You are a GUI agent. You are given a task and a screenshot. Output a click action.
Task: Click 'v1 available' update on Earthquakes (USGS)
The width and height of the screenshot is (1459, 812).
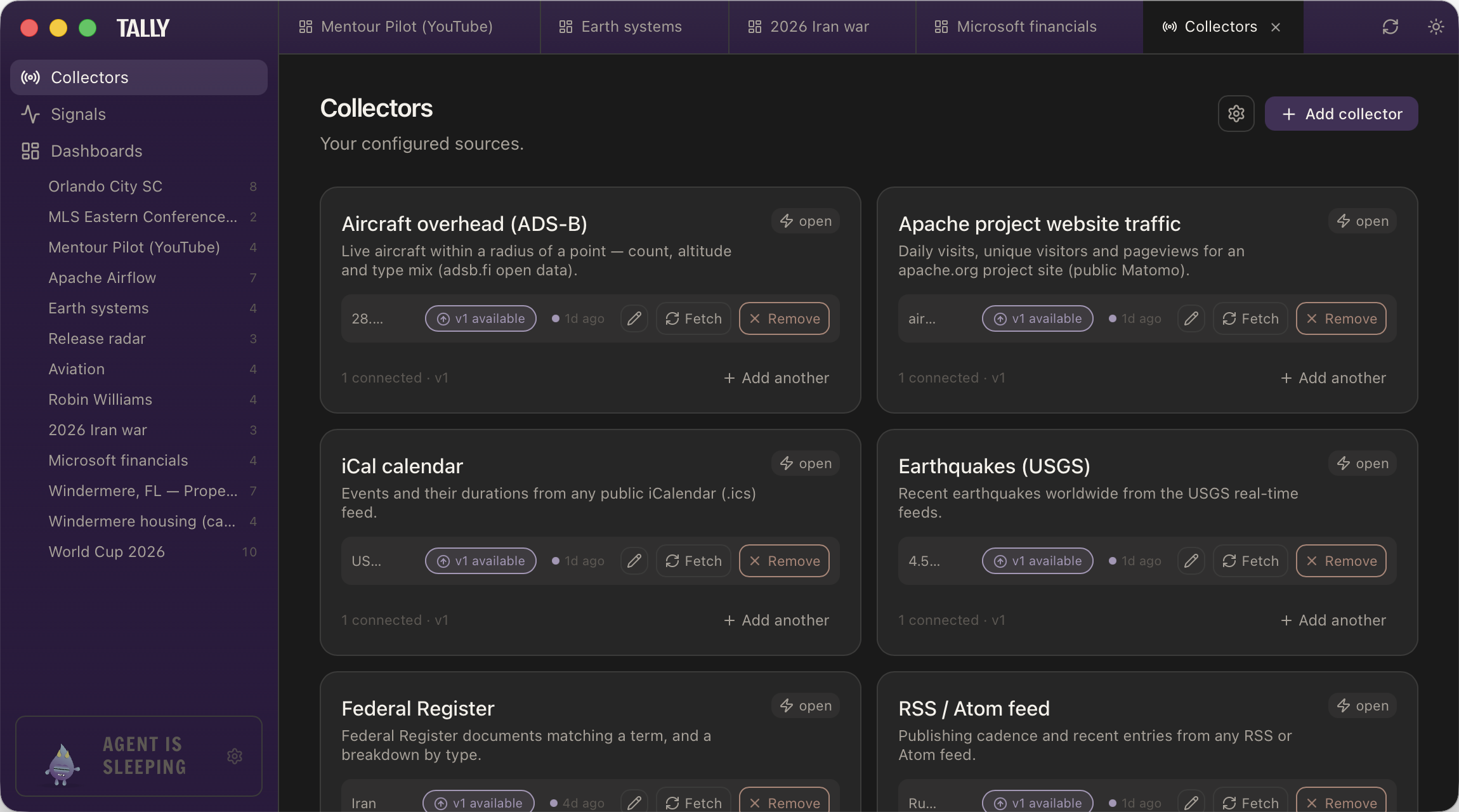(x=1038, y=561)
